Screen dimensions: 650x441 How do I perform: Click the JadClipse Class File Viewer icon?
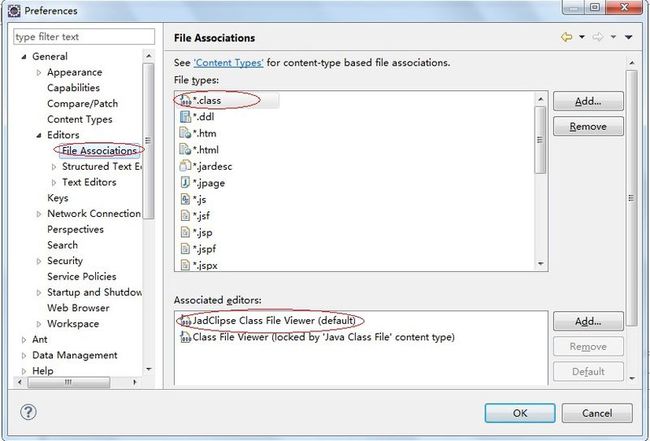pyautogui.click(x=185, y=320)
